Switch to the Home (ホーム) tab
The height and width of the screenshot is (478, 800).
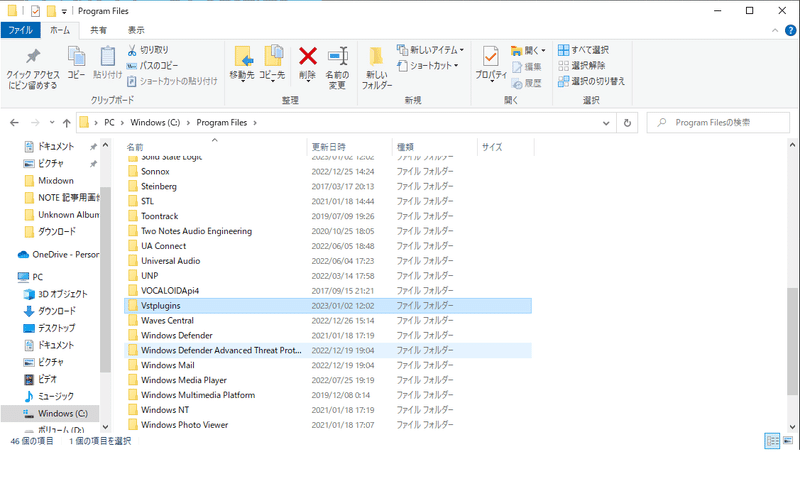click(60, 30)
